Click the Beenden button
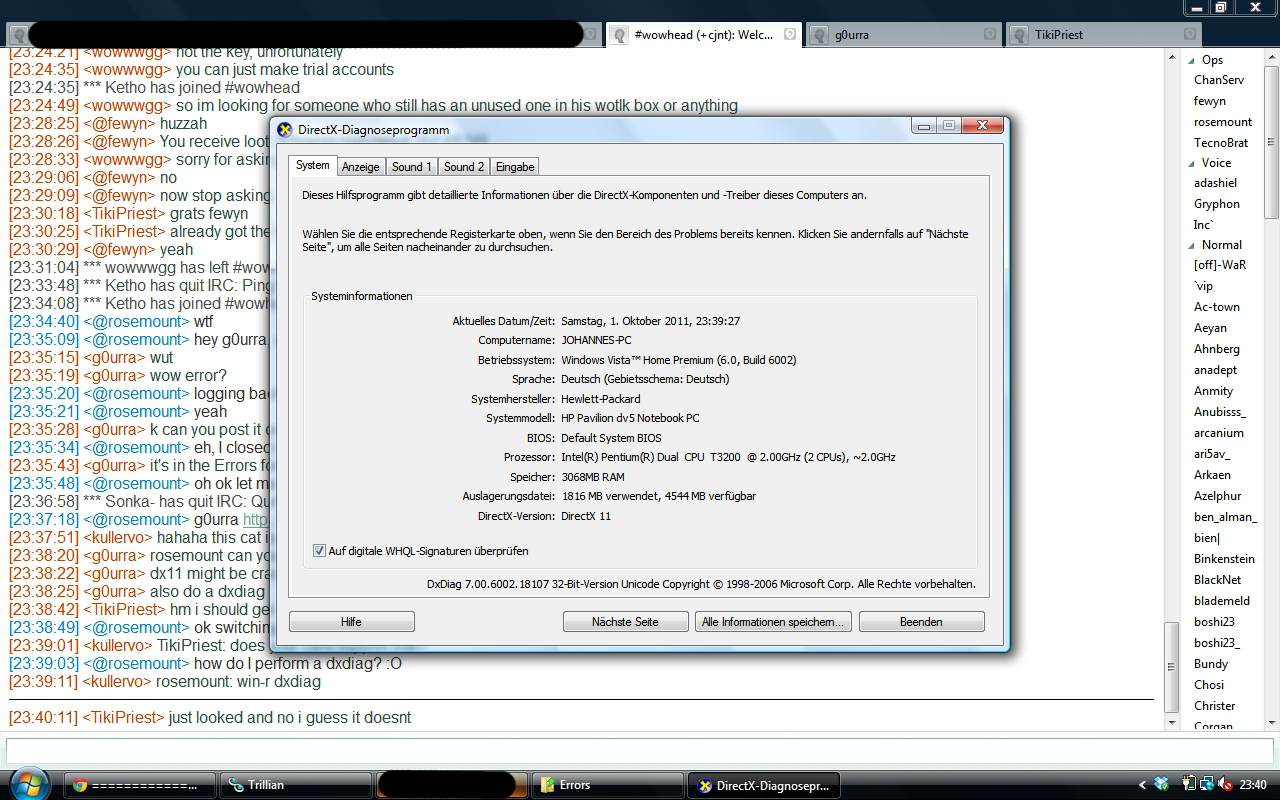The width and height of the screenshot is (1280, 800). coord(921,622)
